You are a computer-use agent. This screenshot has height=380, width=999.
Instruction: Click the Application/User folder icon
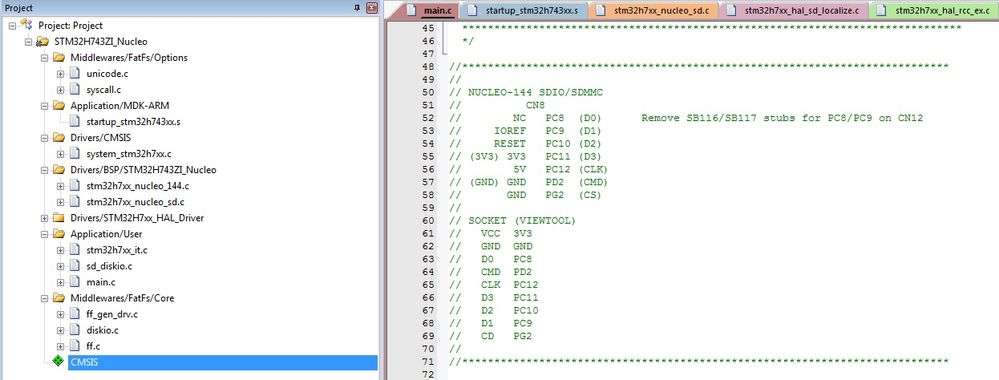coord(59,233)
